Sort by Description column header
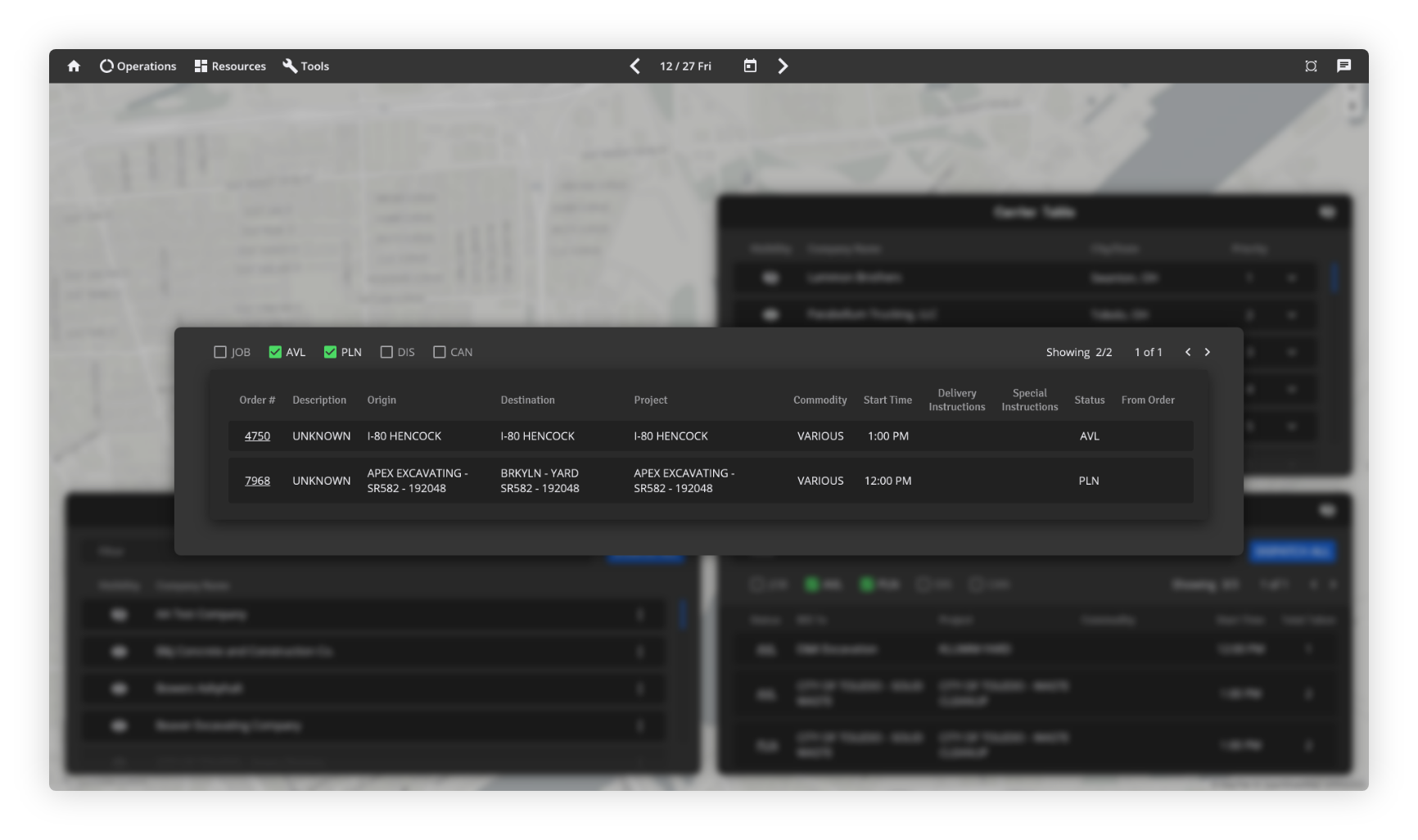The image size is (1418, 840). coord(319,400)
